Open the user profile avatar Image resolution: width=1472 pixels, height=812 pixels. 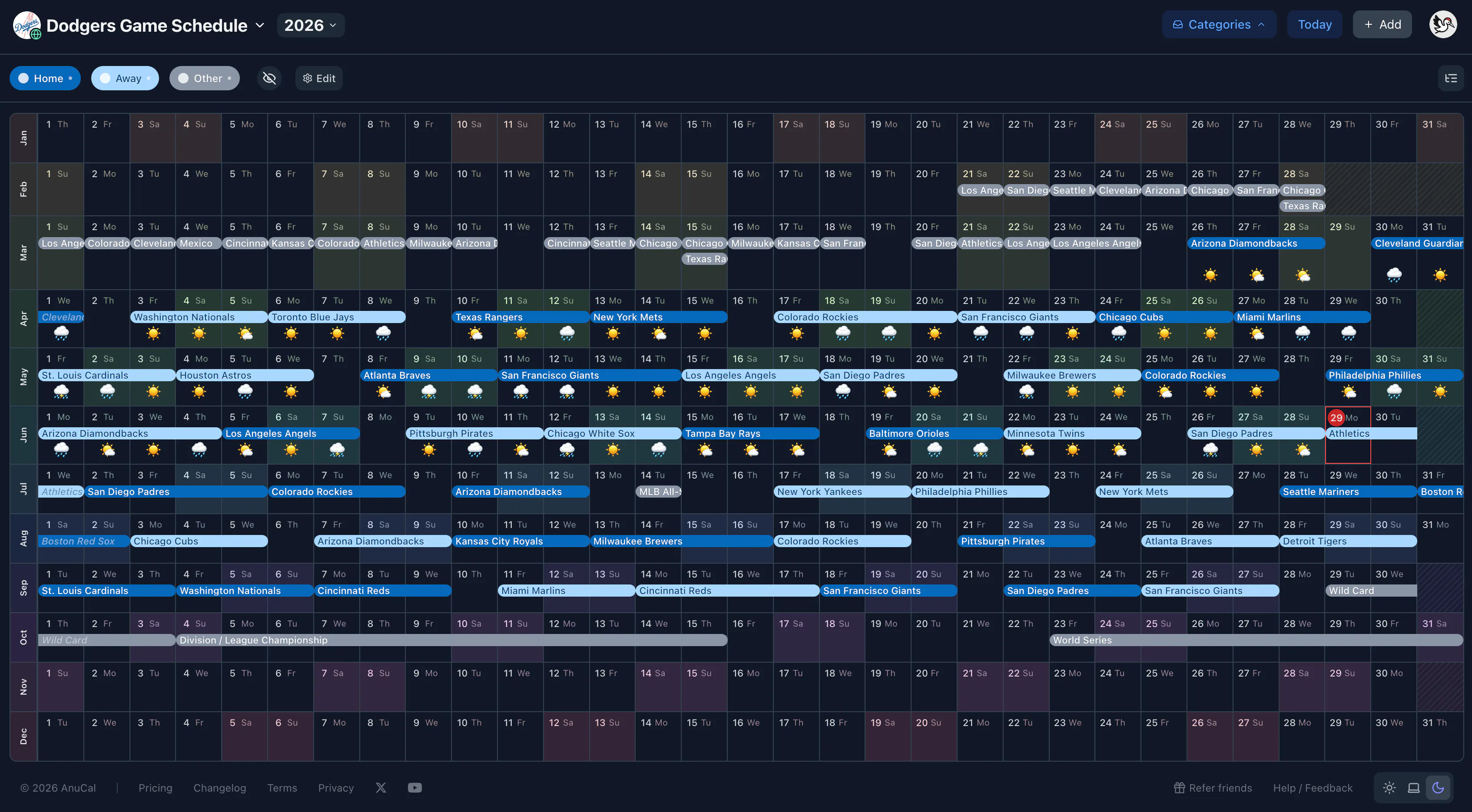(1443, 25)
